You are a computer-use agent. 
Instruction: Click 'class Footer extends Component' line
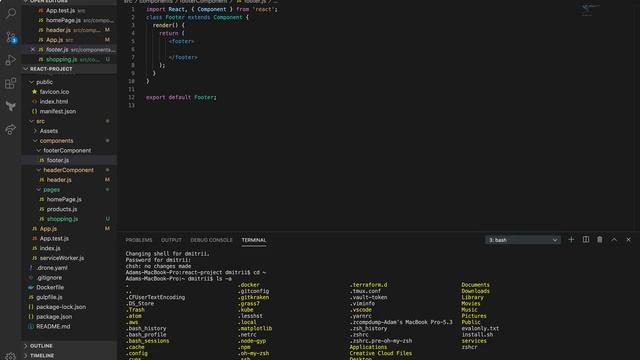click(197, 18)
